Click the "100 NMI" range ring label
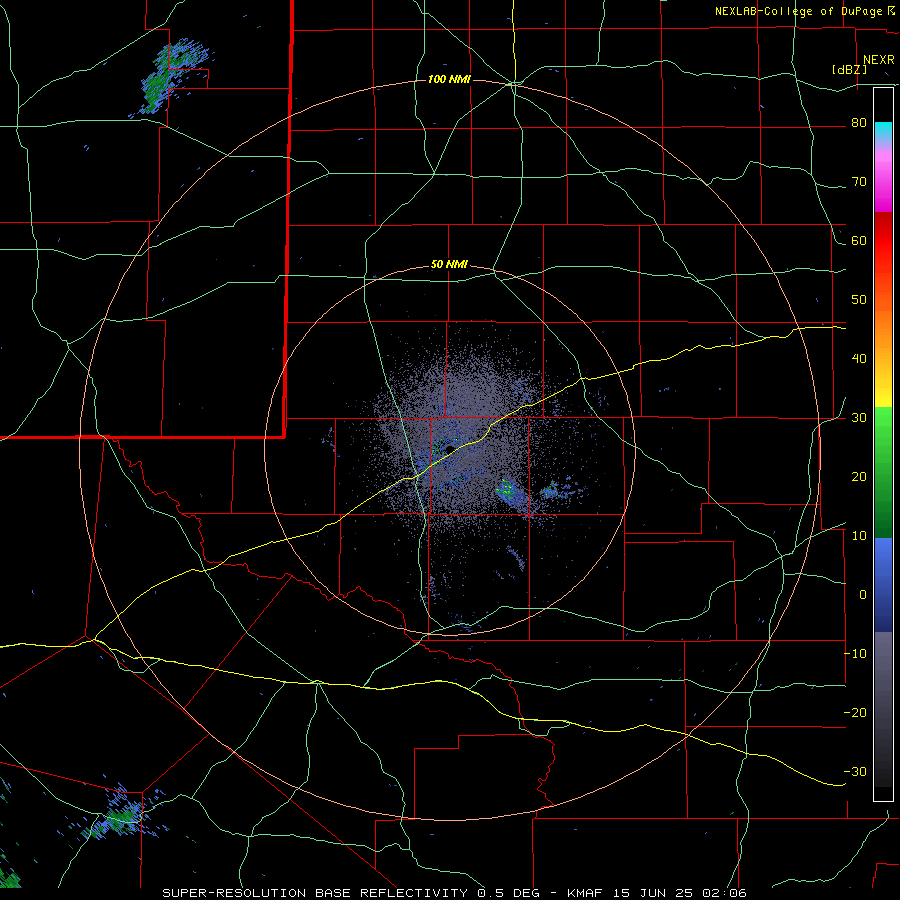Image resolution: width=900 pixels, height=900 pixels. coord(449,79)
